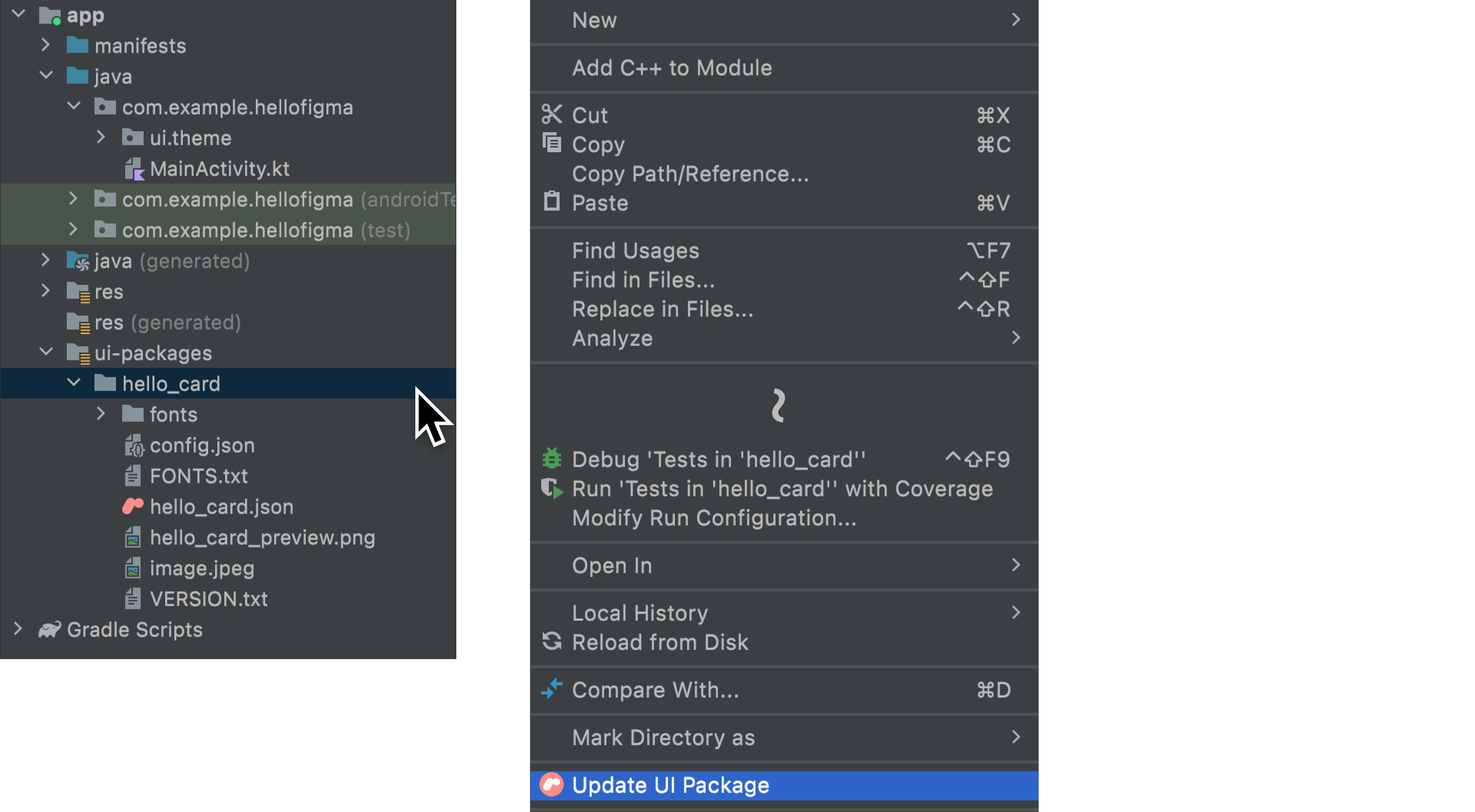Click the Cut icon in context menu
The image size is (1475, 812).
[x=552, y=114]
